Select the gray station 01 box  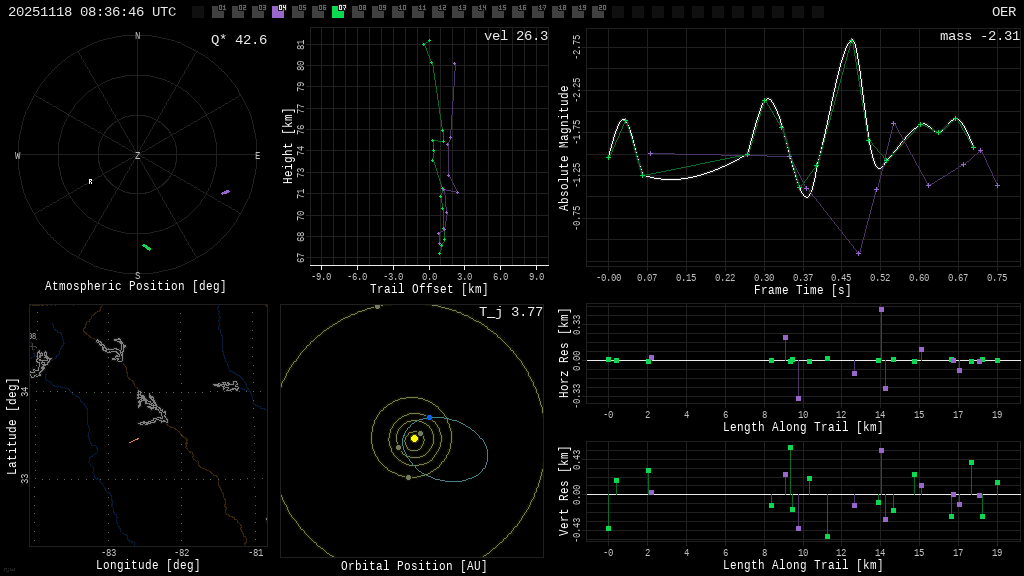218,12
